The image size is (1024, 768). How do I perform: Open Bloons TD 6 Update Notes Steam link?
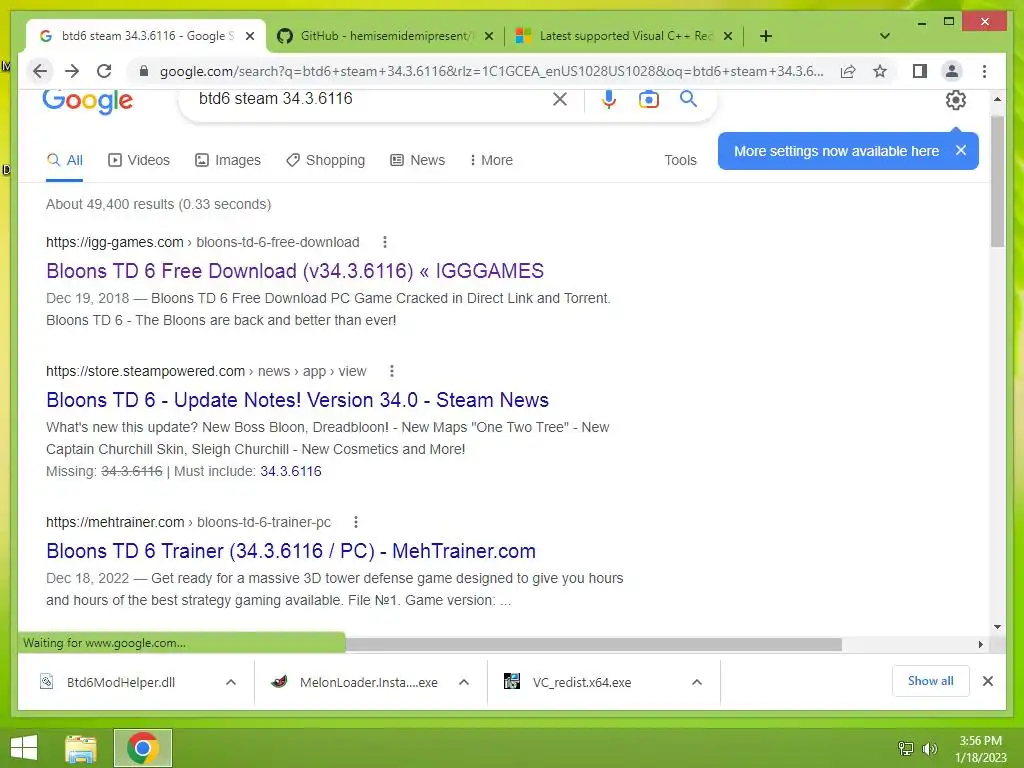tap(297, 400)
